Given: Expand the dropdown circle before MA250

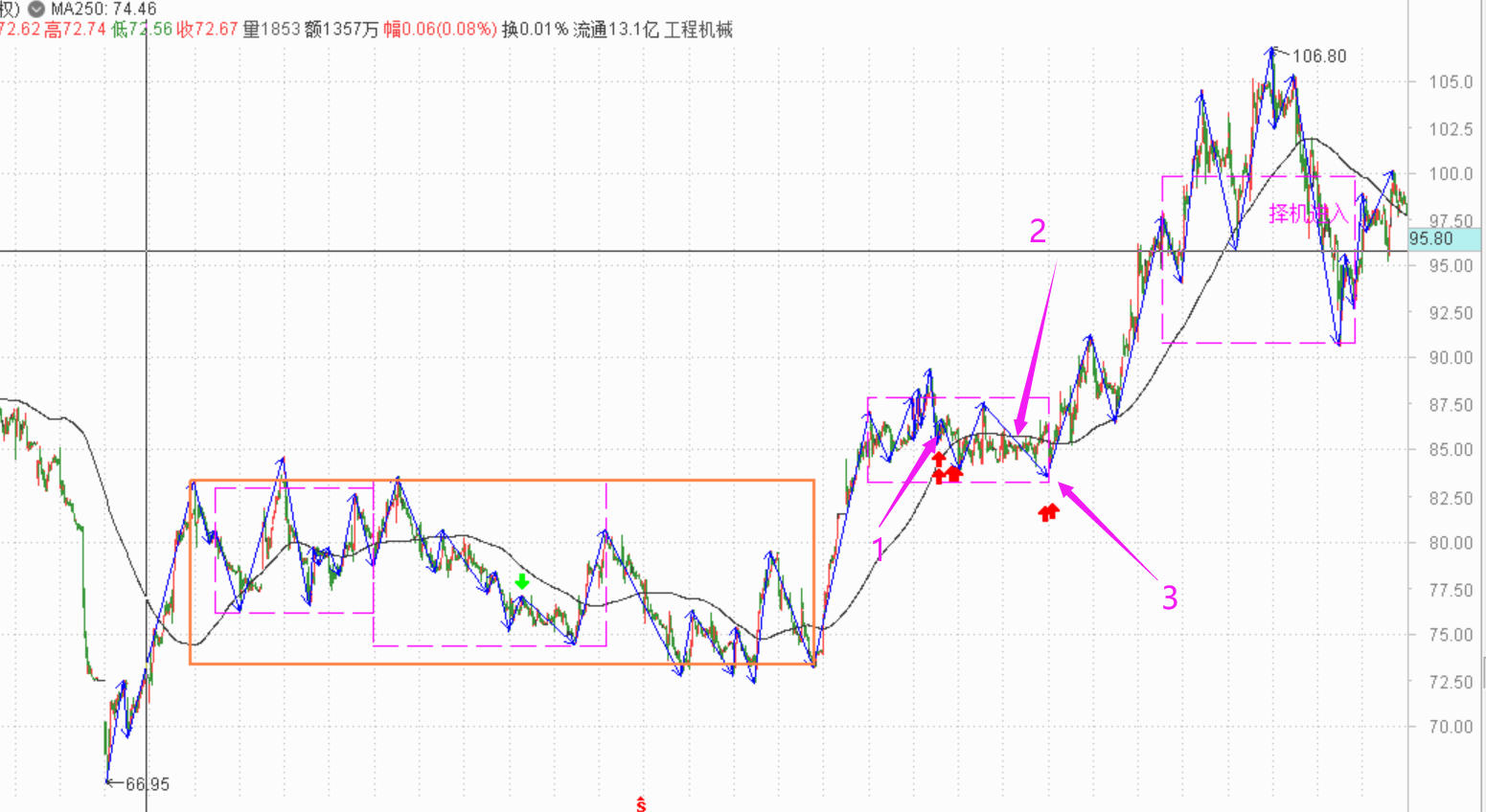Looking at the screenshot, I should [36, 9].
